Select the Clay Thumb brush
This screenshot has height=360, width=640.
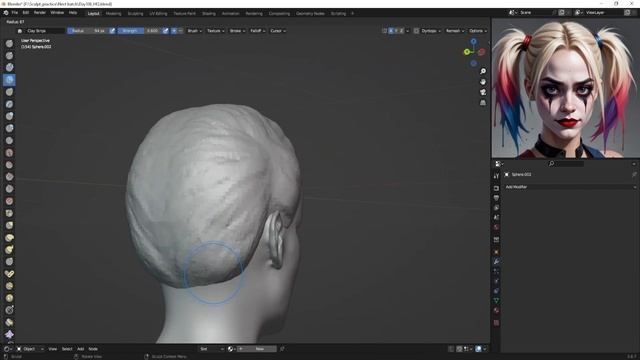[9, 92]
